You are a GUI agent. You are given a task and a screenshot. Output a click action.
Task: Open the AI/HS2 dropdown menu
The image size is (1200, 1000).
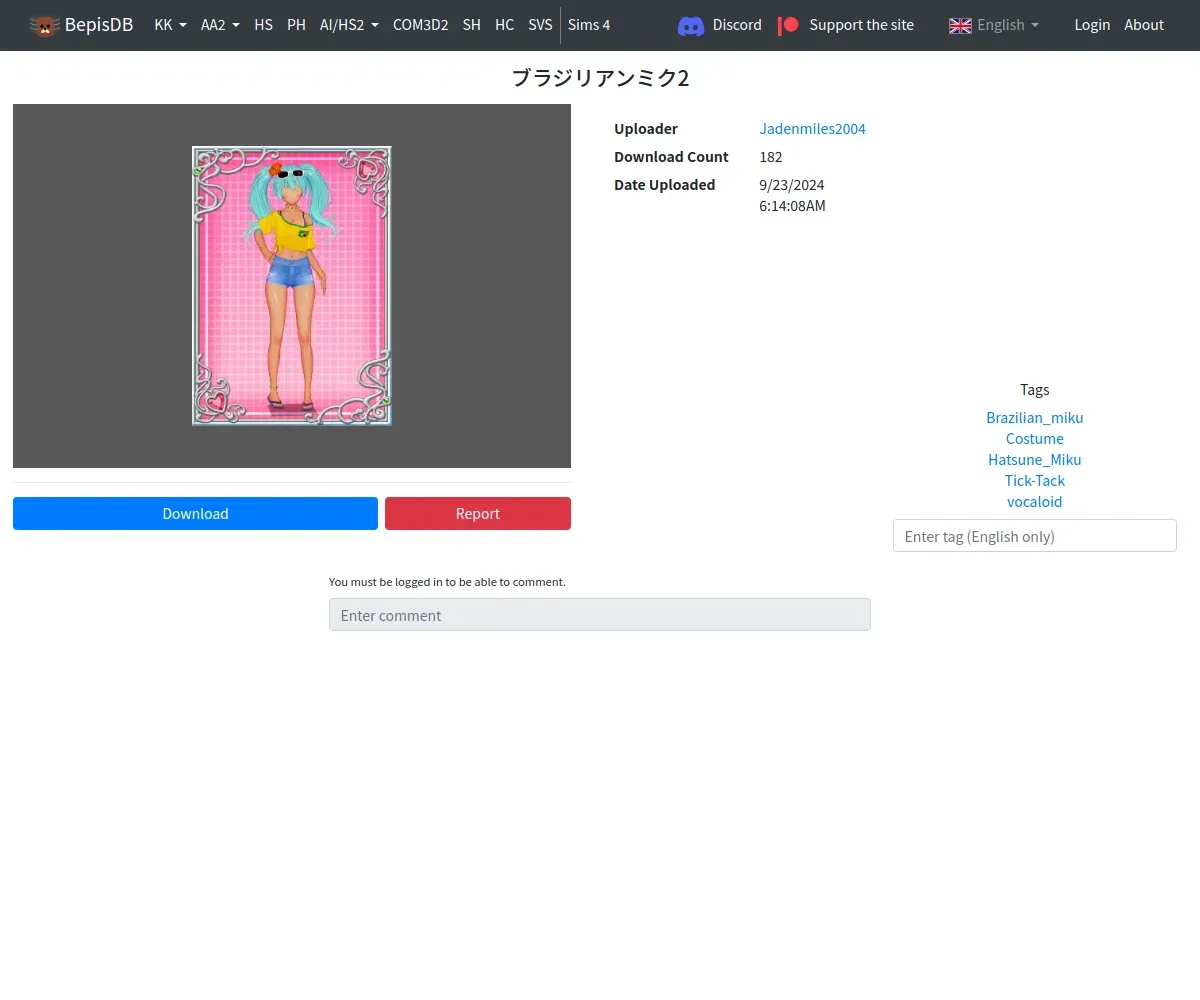click(349, 25)
